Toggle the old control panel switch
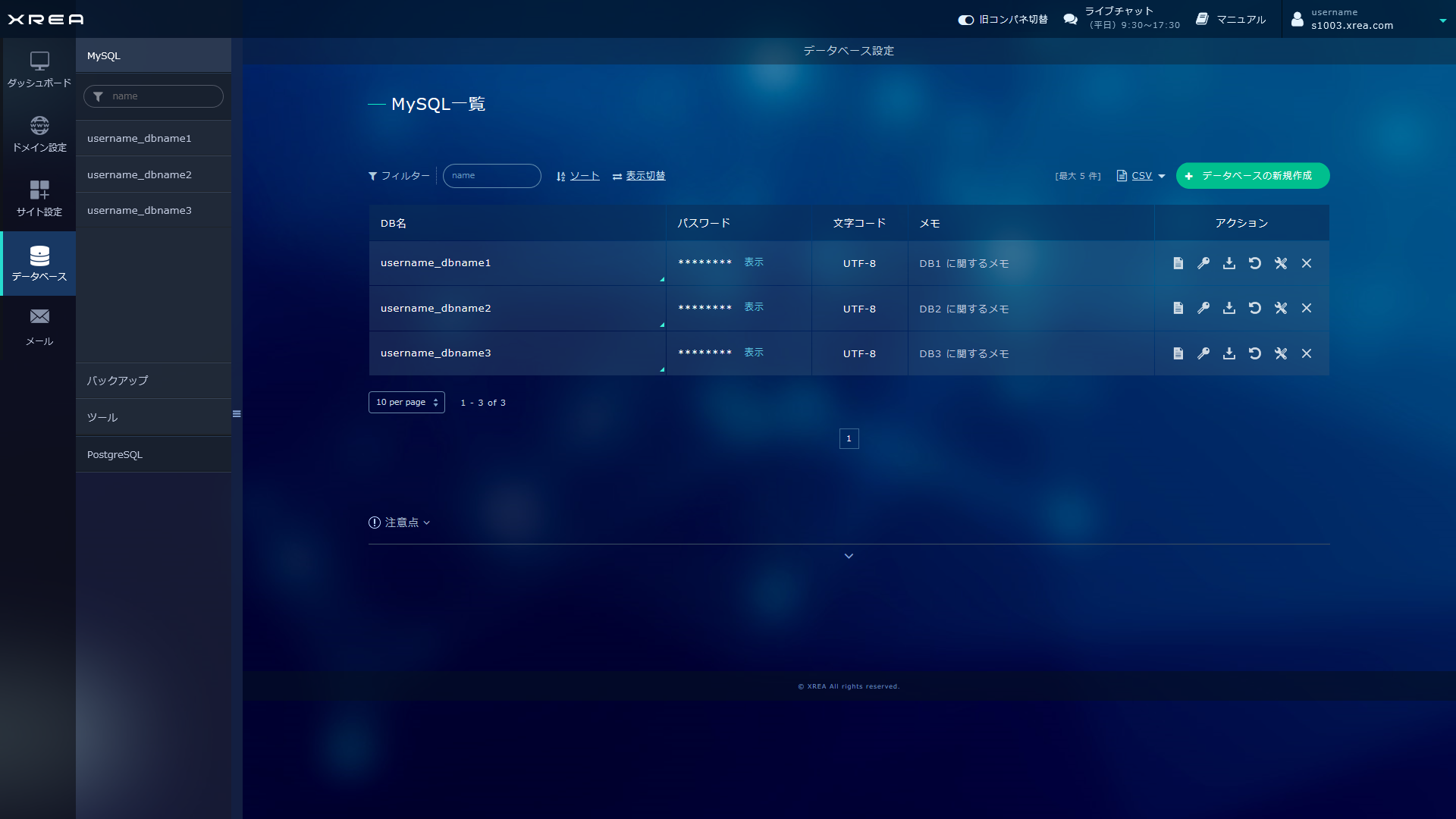 965,20
